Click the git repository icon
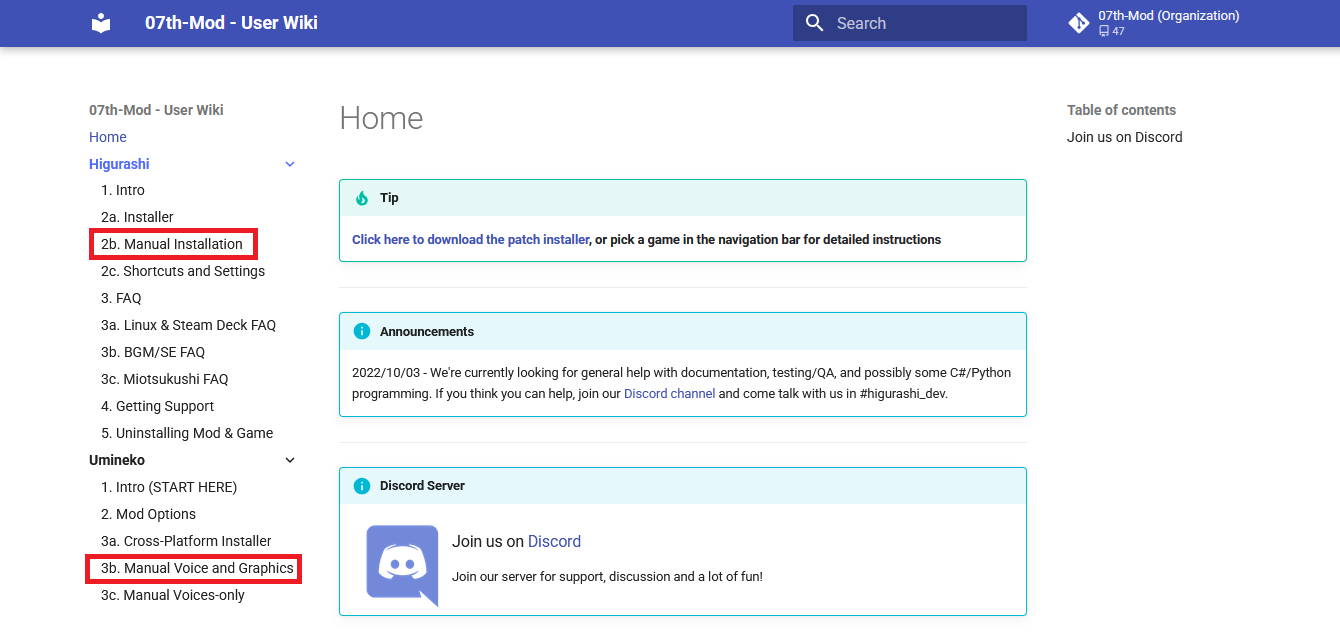 pos(1078,23)
